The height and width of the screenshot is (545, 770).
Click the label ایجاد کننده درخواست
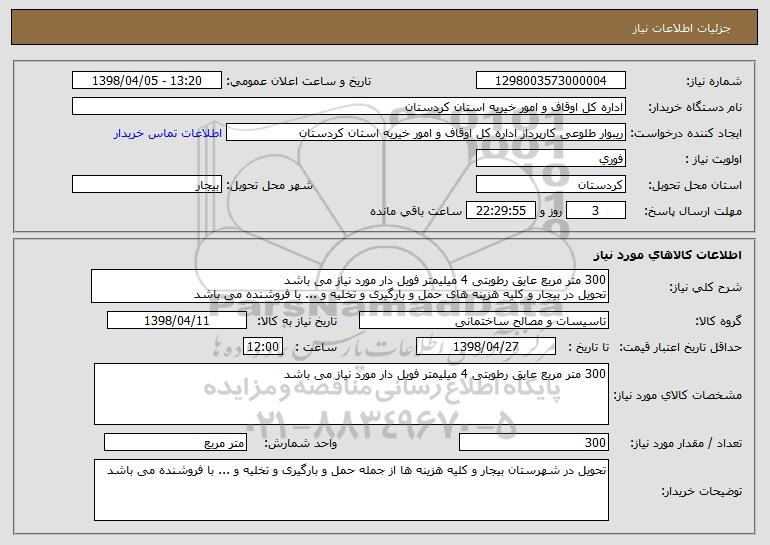click(686, 133)
